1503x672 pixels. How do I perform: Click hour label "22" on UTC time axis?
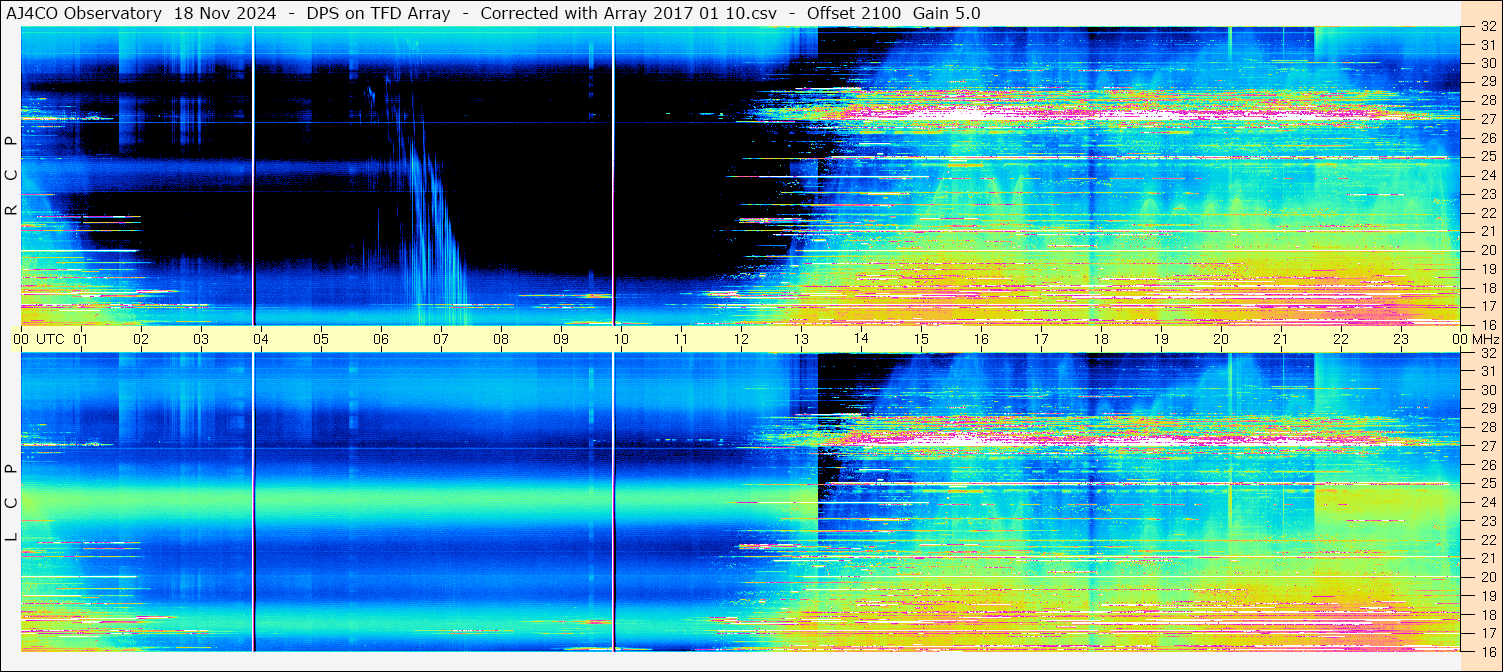(1341, 340)
